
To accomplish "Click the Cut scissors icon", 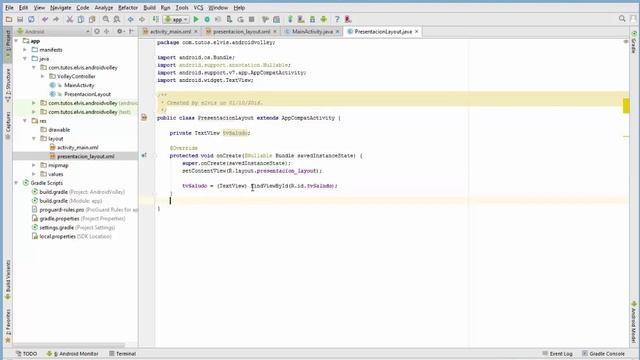I will pyautogui.click(x=70, y=19).
